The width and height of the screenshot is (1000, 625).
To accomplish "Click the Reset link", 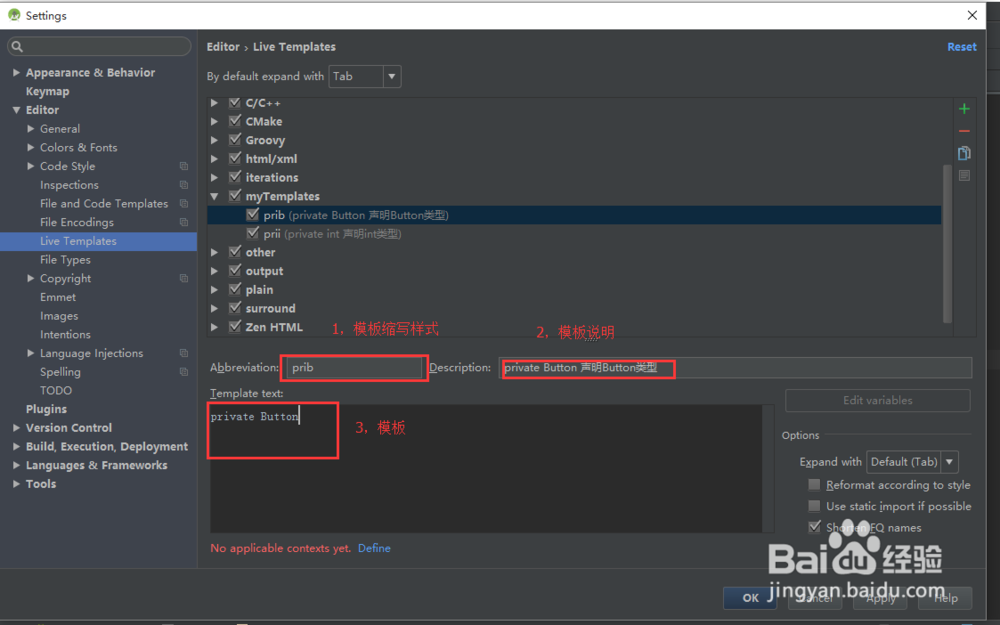I will pyautogui.click(x=961, y=46).
